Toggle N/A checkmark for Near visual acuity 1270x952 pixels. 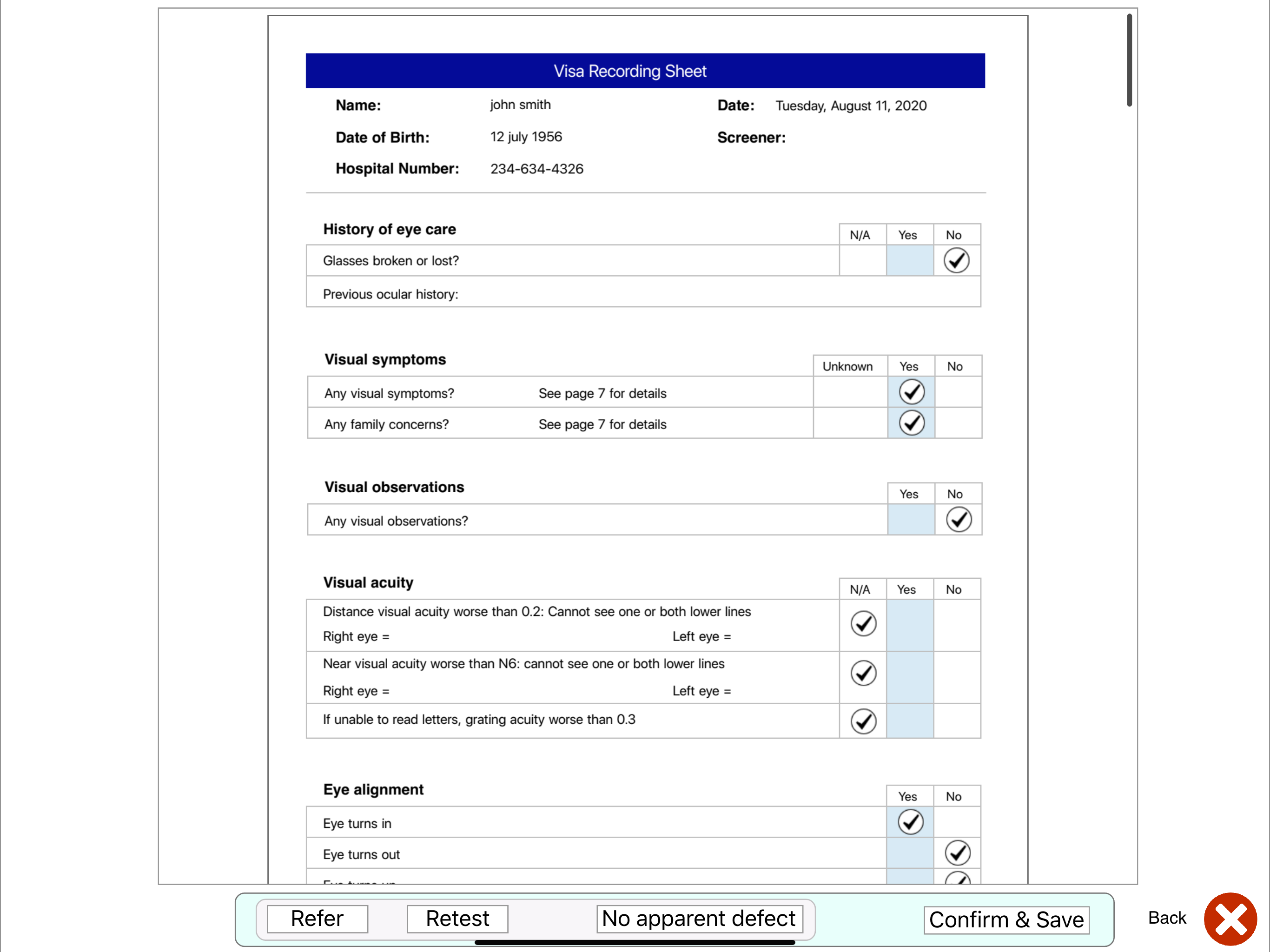[x=864, y=674]
